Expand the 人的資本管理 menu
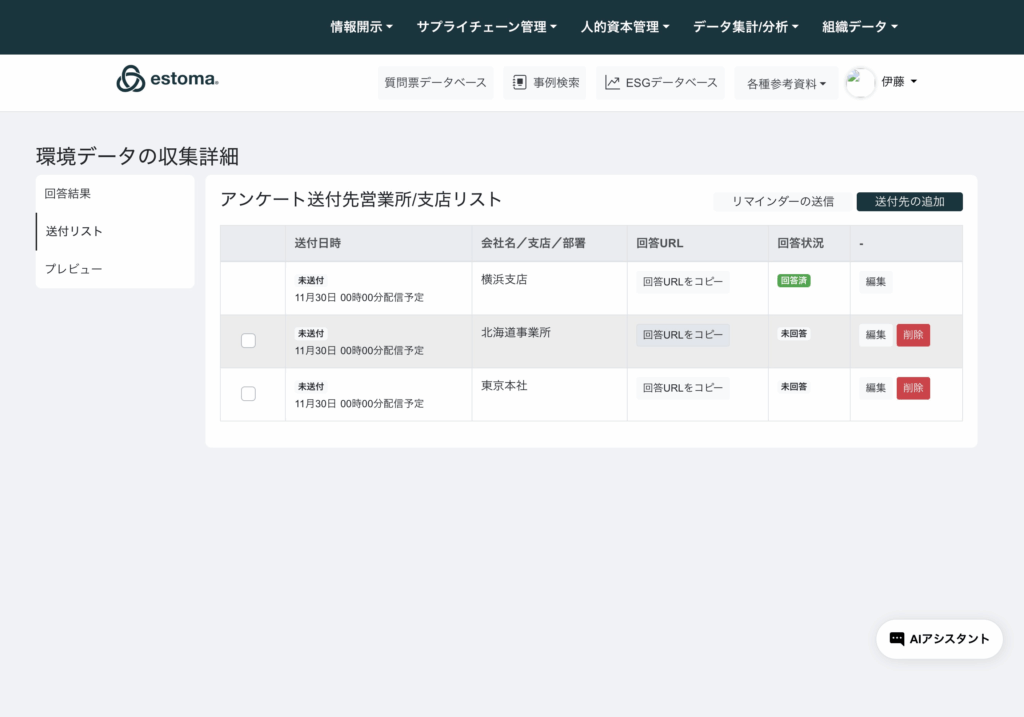 (625, 27)
